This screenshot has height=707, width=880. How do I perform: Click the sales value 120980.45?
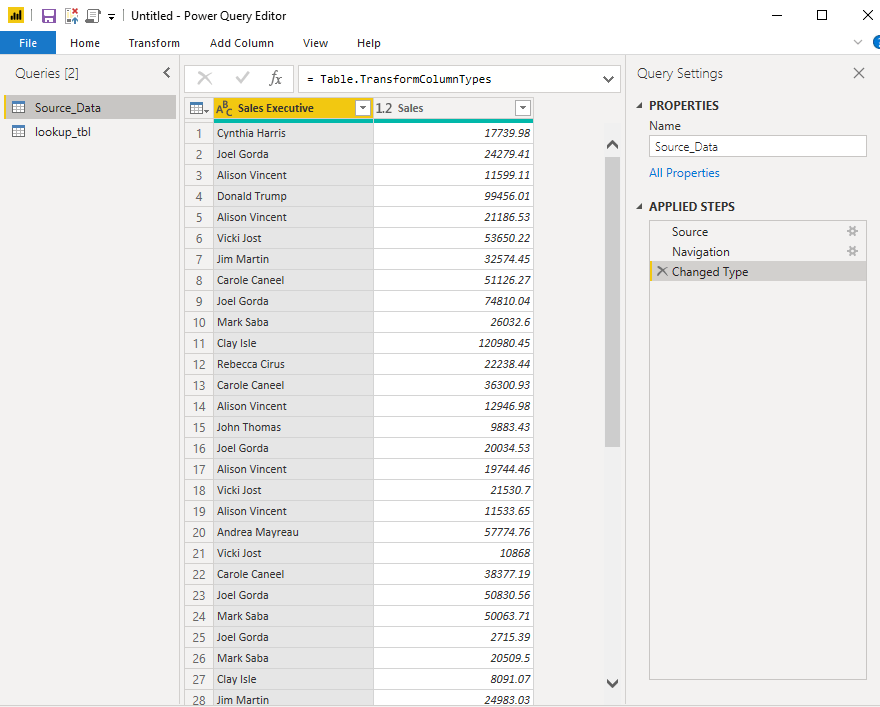point(453,343)
